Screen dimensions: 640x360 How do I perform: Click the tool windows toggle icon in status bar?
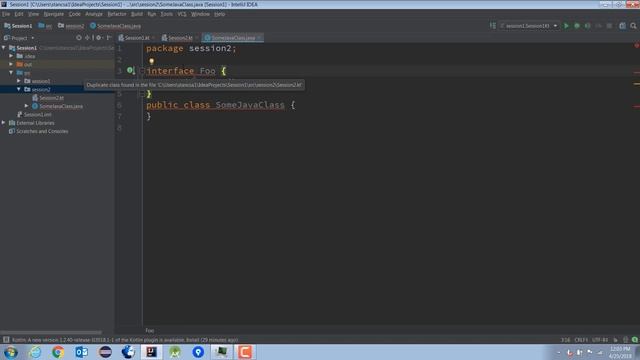(x=6, y=339)
